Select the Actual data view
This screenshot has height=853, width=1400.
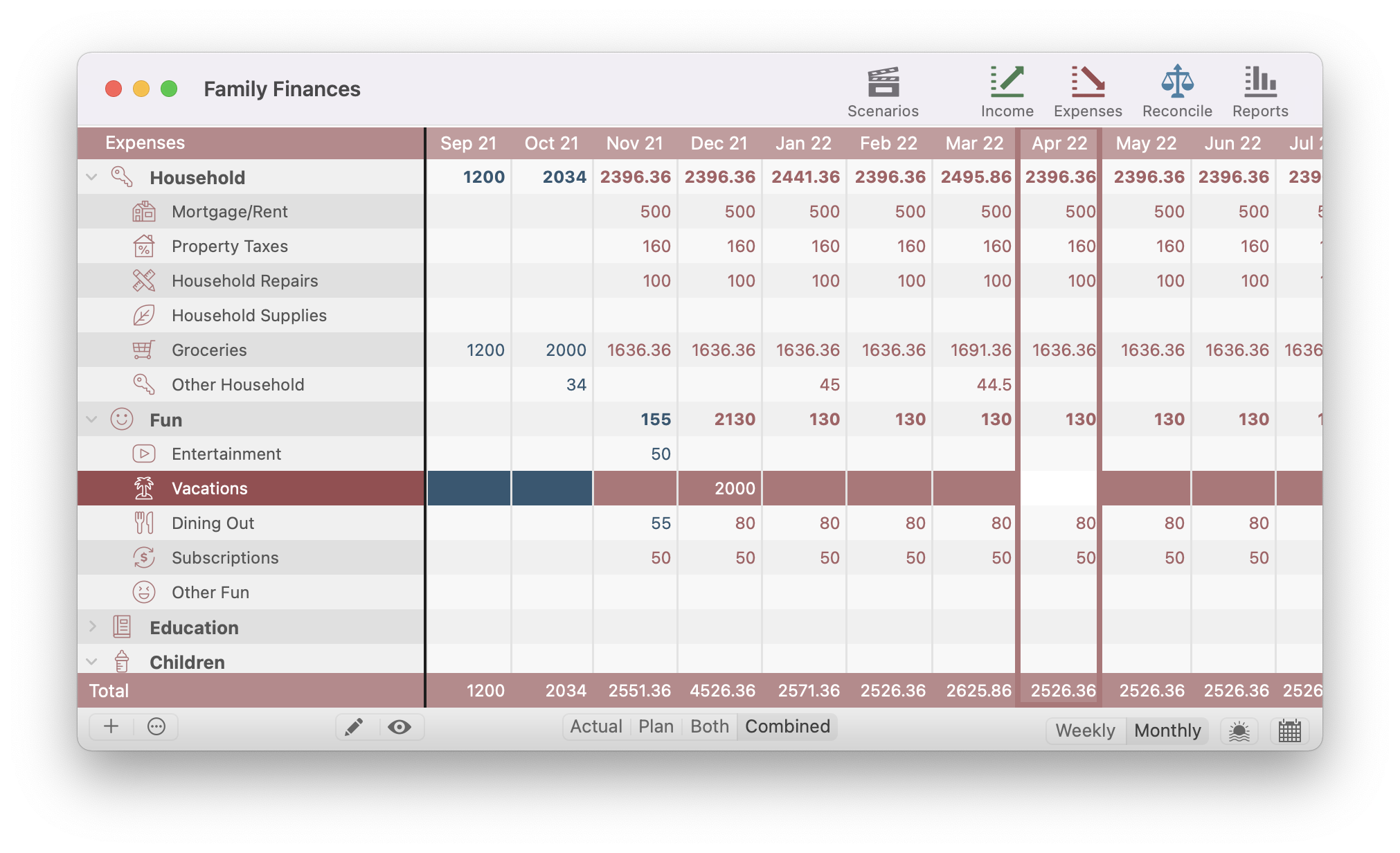click(596, 726)
